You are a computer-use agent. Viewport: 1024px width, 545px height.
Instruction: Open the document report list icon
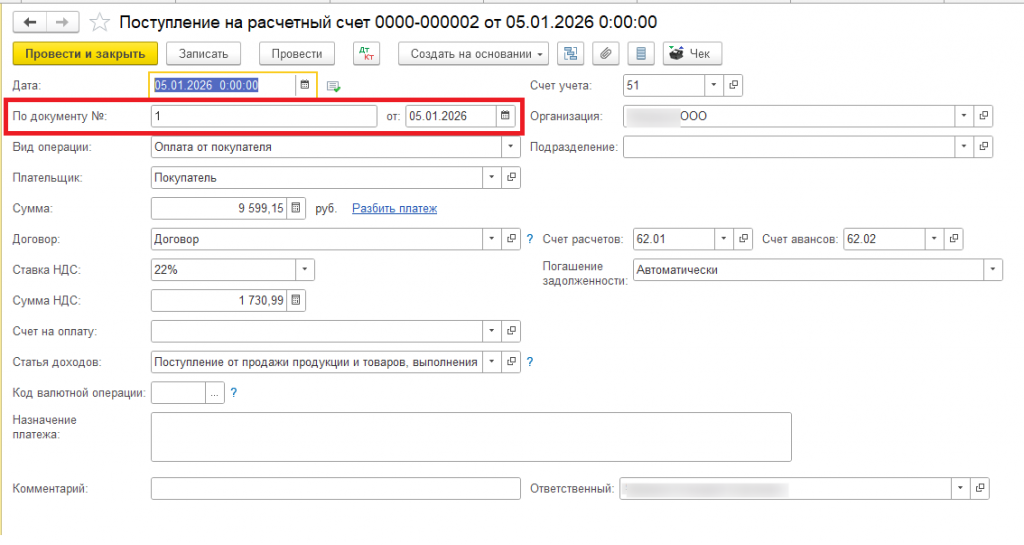(641, 54)
